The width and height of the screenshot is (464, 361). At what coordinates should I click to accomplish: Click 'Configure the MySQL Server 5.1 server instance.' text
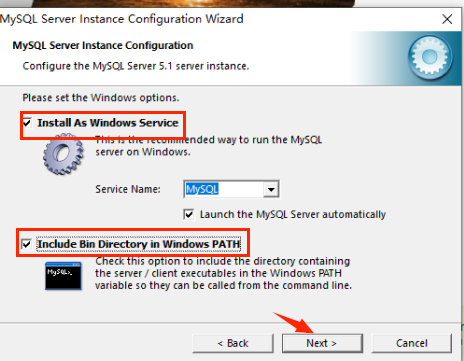tap(136, 66)
